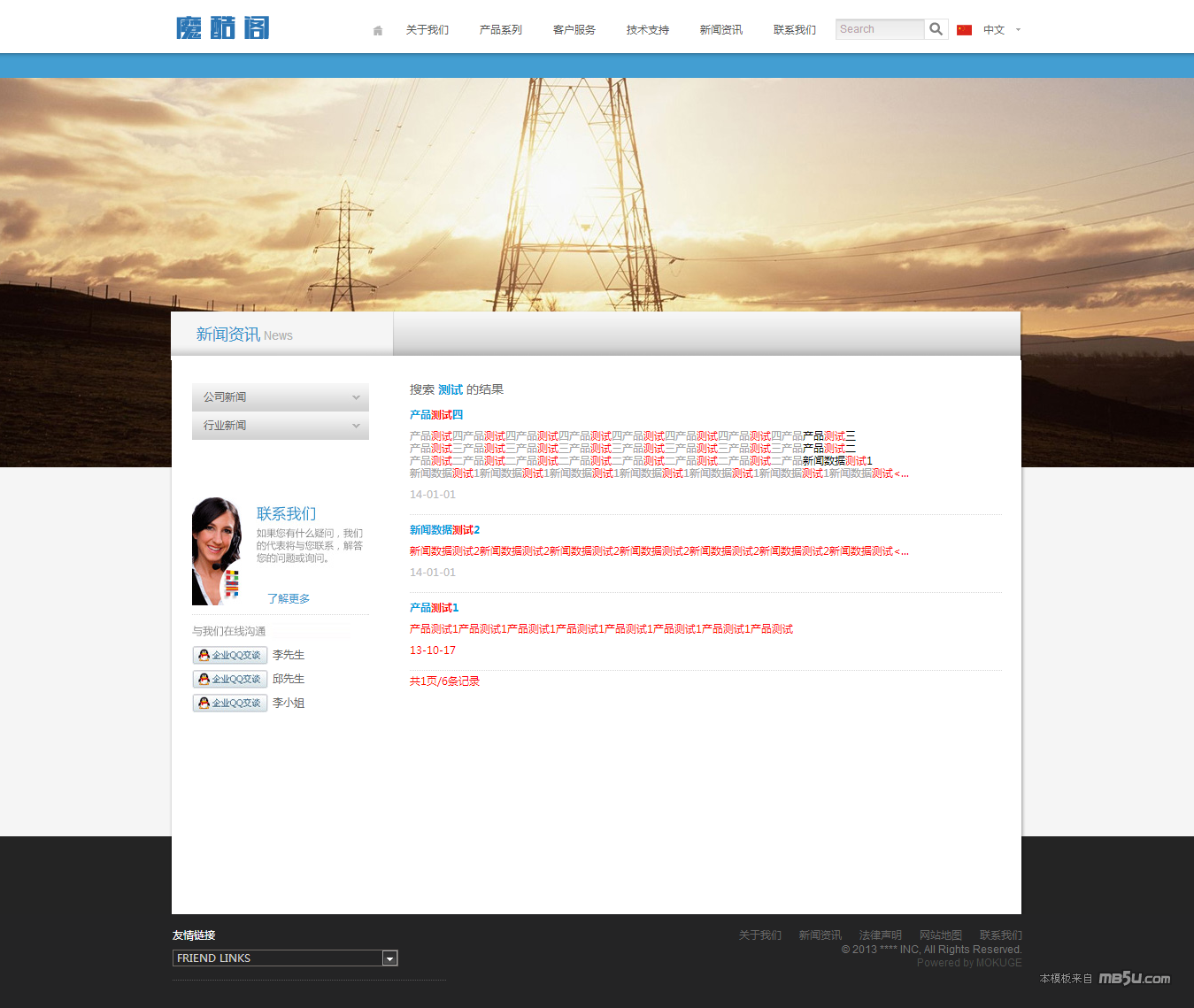
Task: Open search result 新闻数据测试2
Action: tap(444, 530)
